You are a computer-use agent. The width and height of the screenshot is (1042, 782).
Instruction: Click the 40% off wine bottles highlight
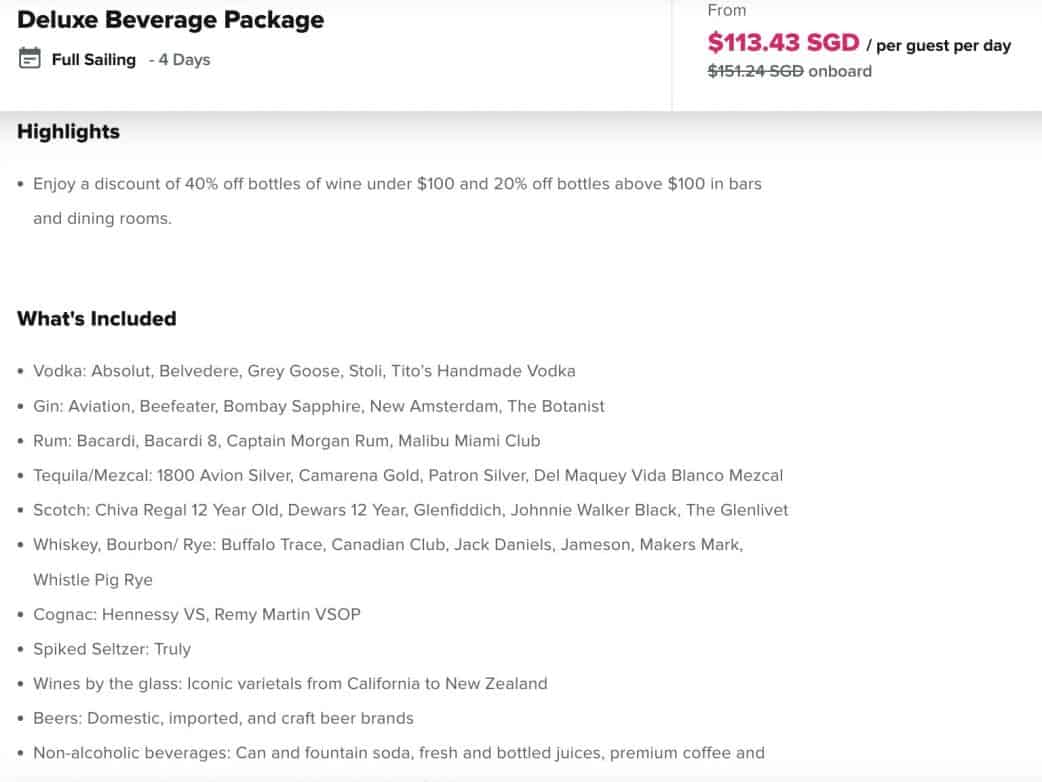397,184
